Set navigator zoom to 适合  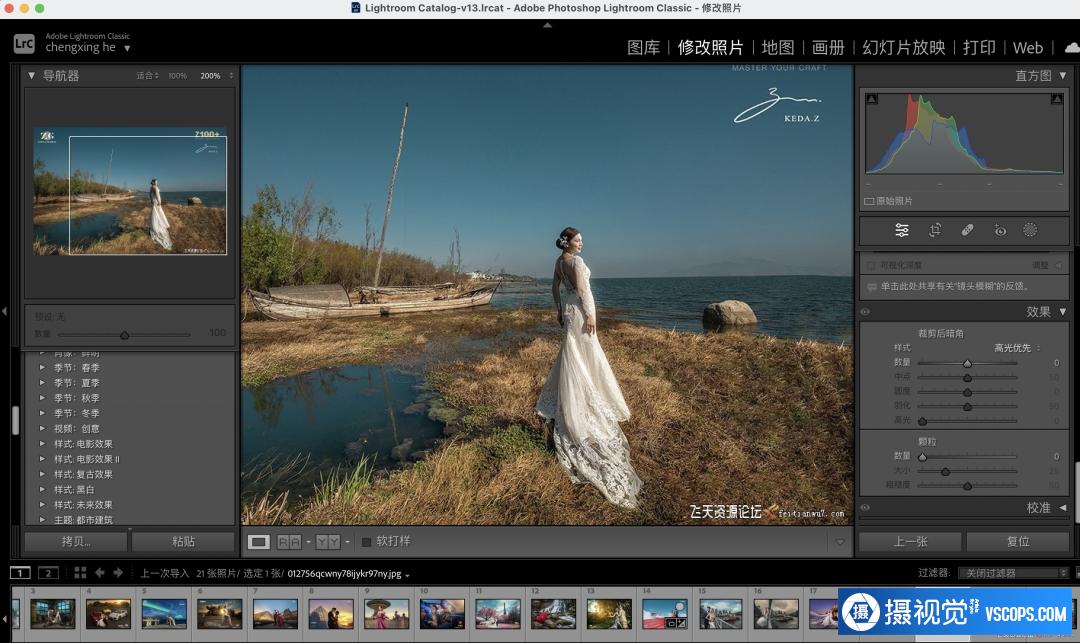click(145, 76)
